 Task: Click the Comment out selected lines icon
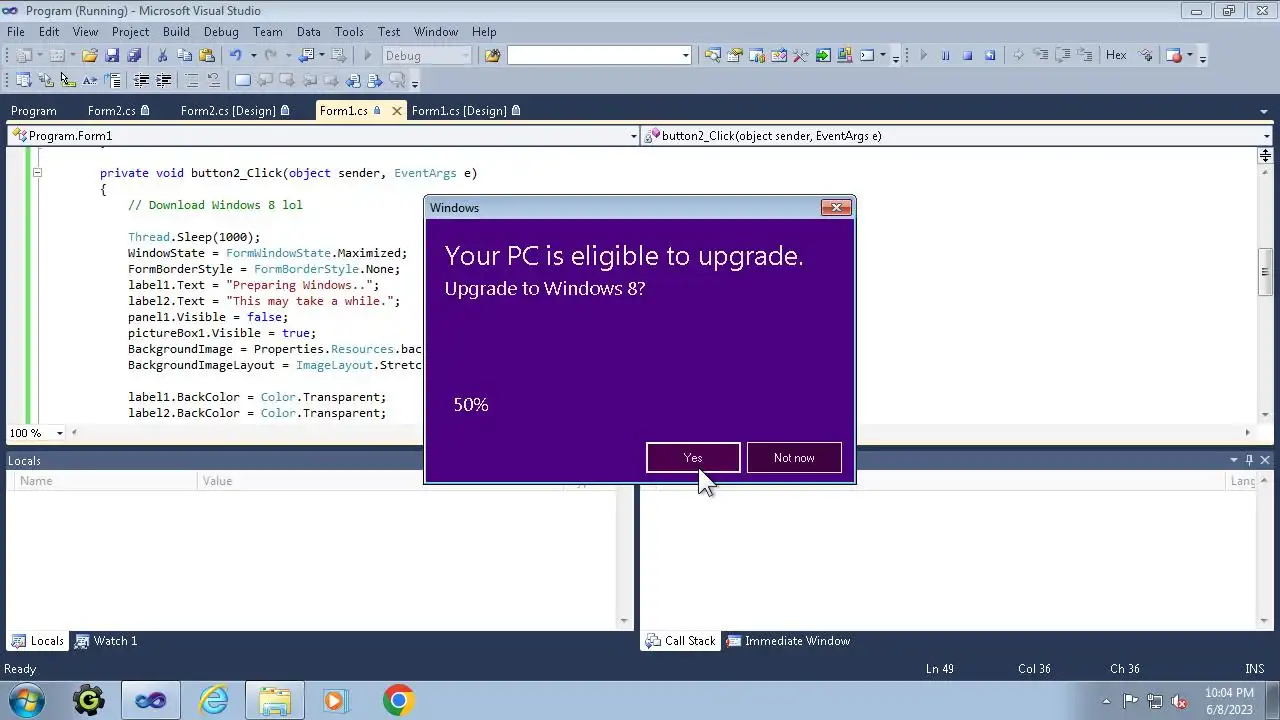click(192, 81)
